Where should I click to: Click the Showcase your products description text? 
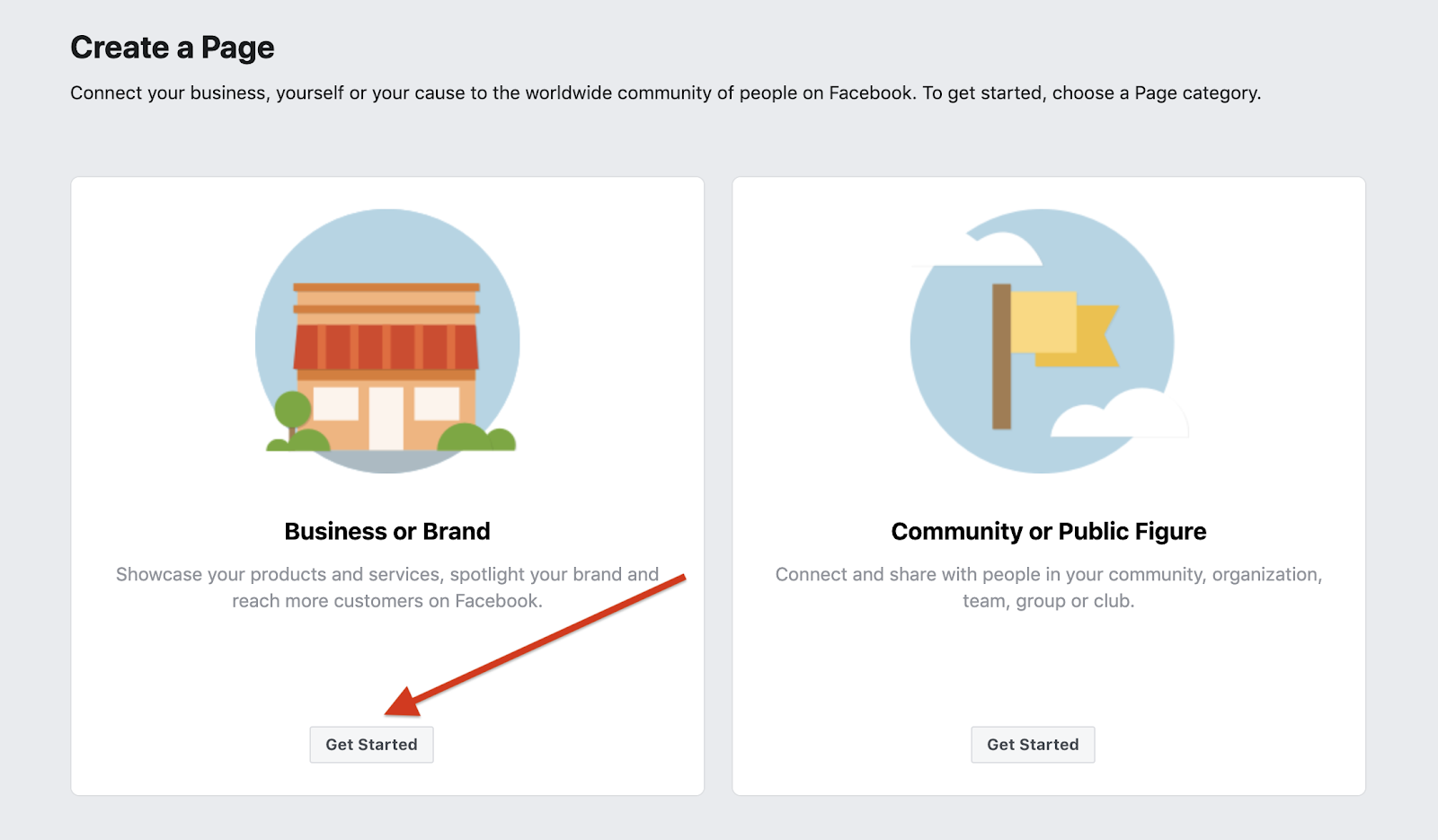[387, 588]
